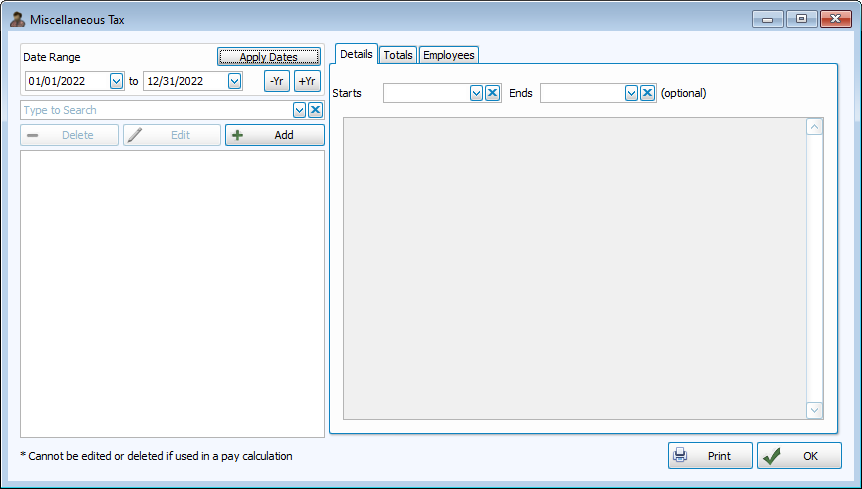Click the Print button with printer icon
The width and height of the screenshot is (862, 489).
709,456
